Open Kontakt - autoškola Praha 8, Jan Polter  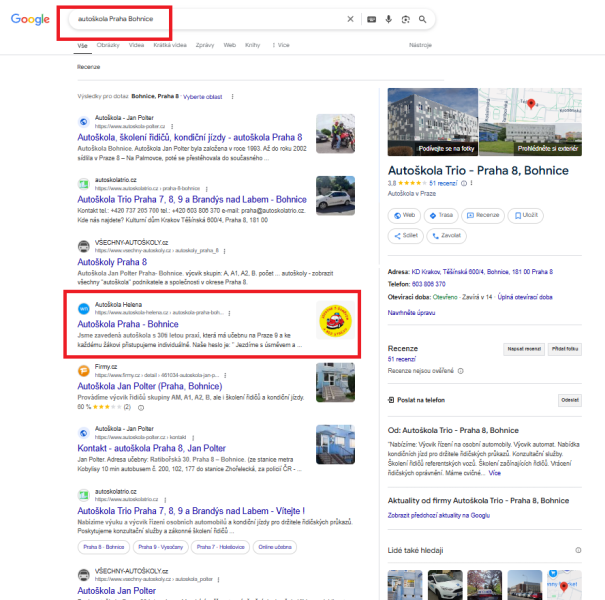pos(151,448)
